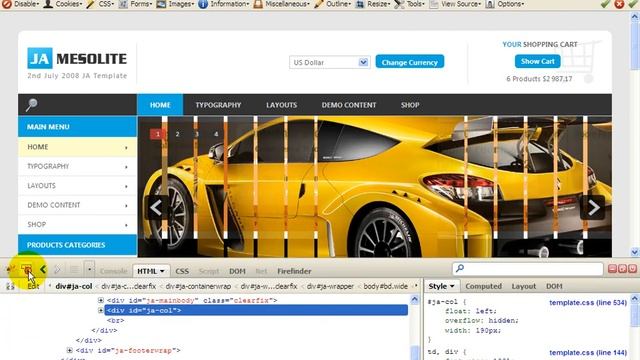
Task: Open the Miscellaneous toolbar menu
Action: [x=282, y=4]
